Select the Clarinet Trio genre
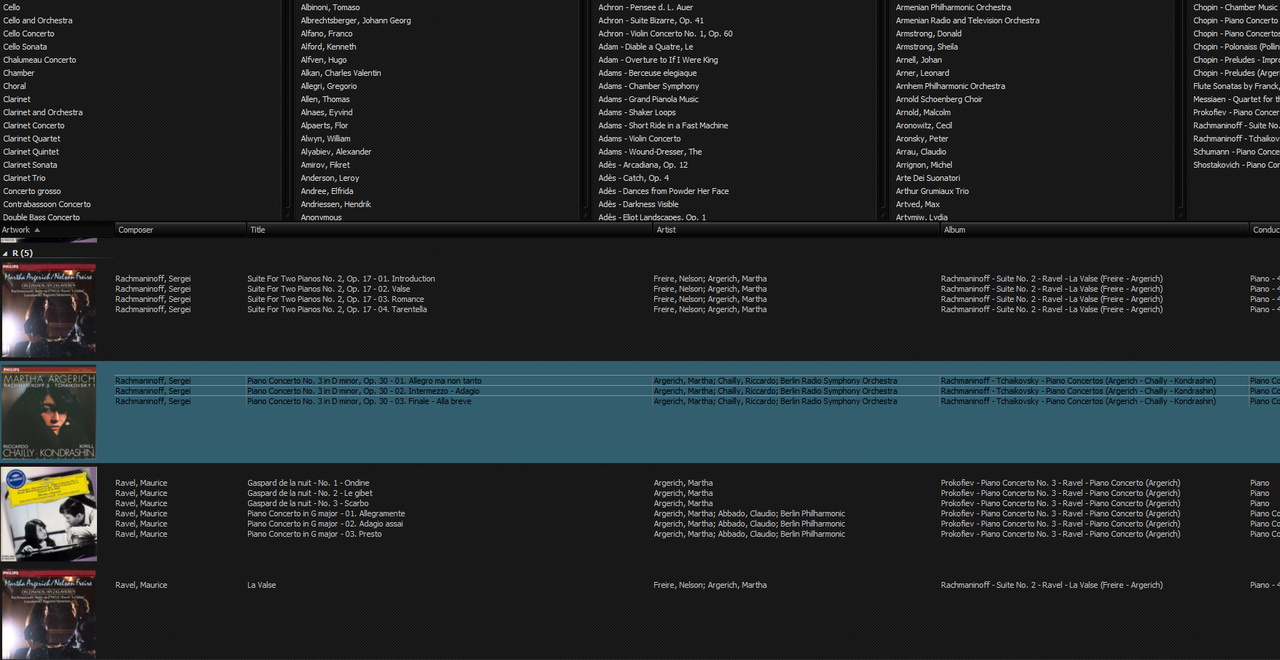 (24, 178)
